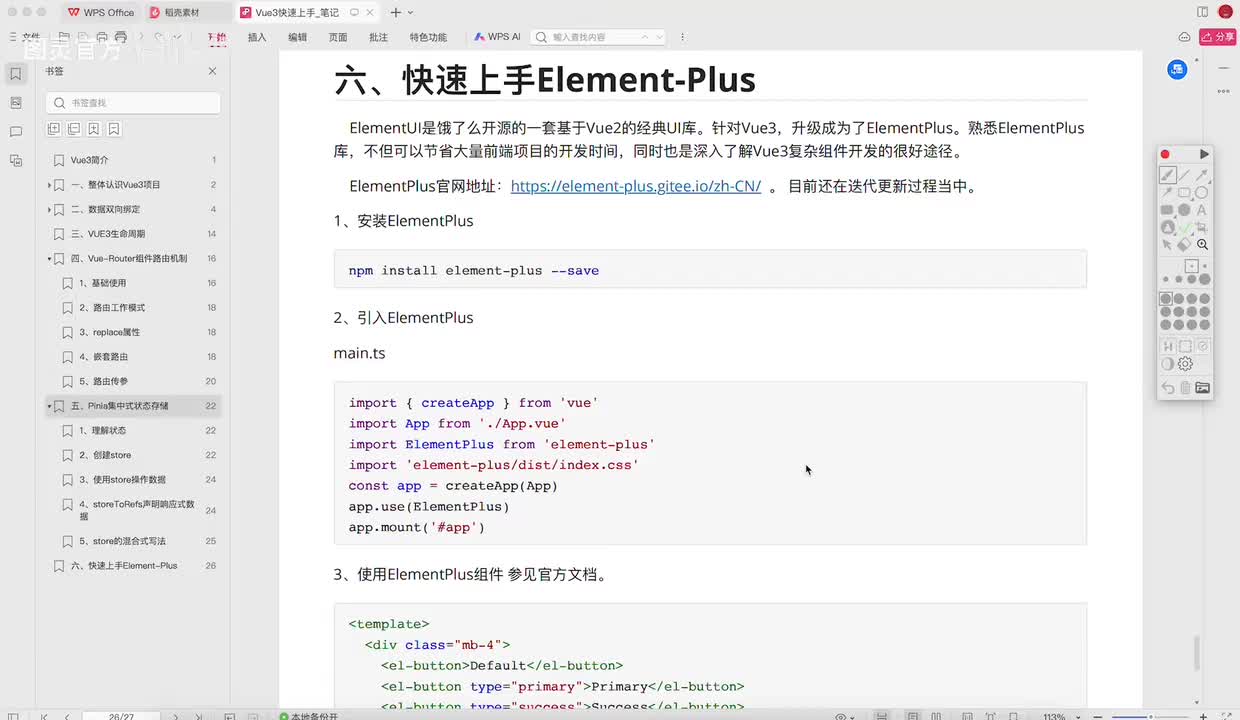Click the user avatar at top right
Image resolution: width=1240 pixels, height=720 pixels.
[1225, 12]
